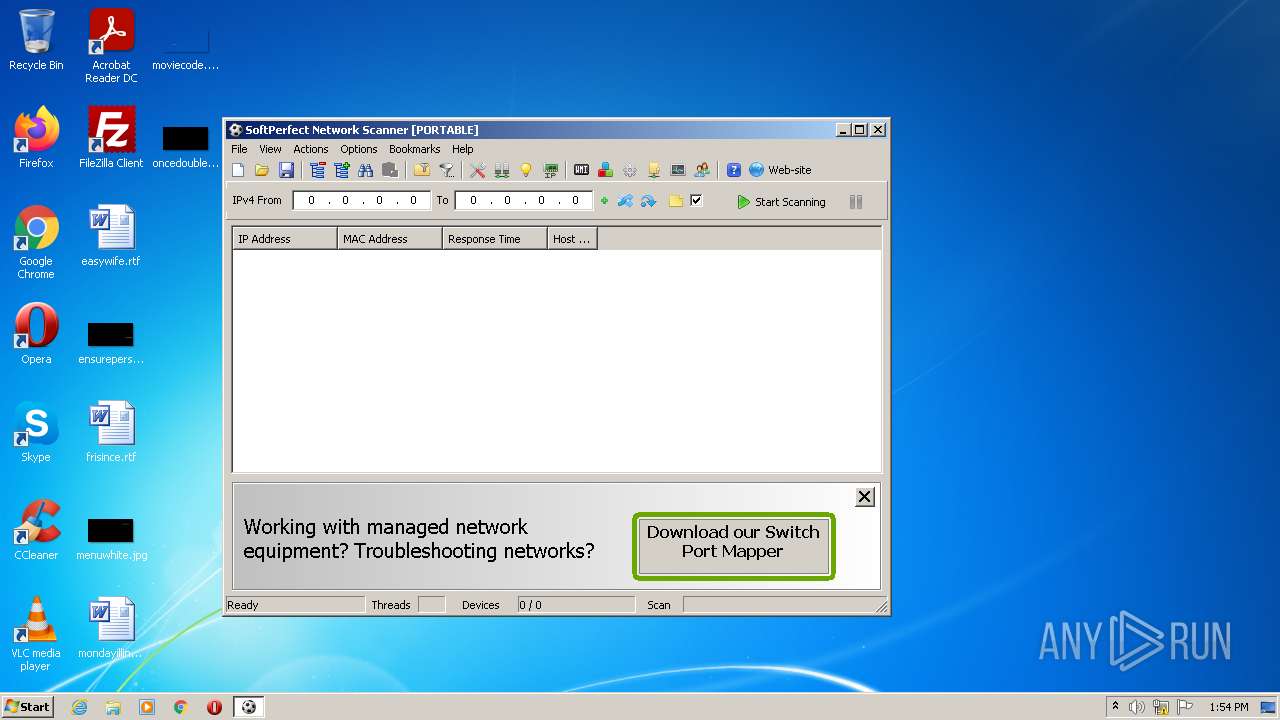Show hidden tray icons arrow
Viewport: 1280px width, 720px height.
[1115, 706]
